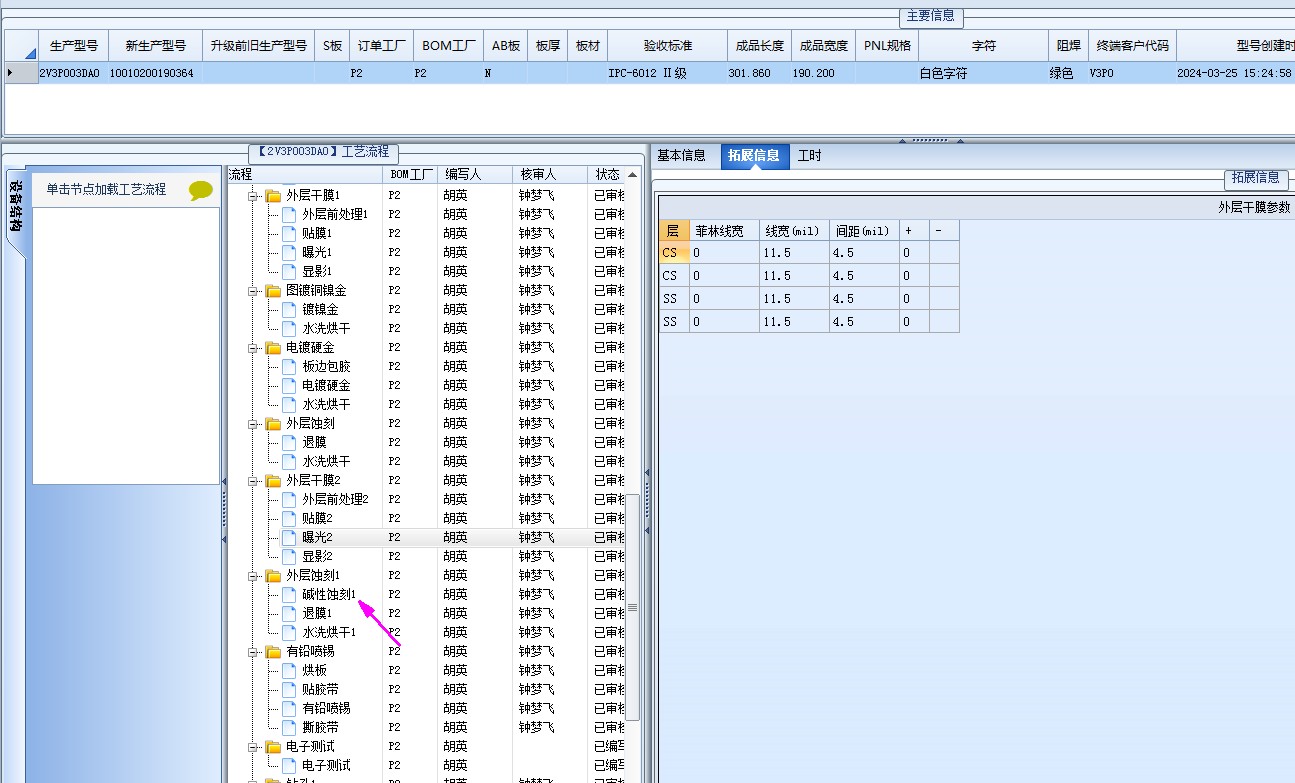This screenshot has height=783, width=1295.
Task: Click document icon beside 水洗烘干1
Action: [x=289, y=632]
